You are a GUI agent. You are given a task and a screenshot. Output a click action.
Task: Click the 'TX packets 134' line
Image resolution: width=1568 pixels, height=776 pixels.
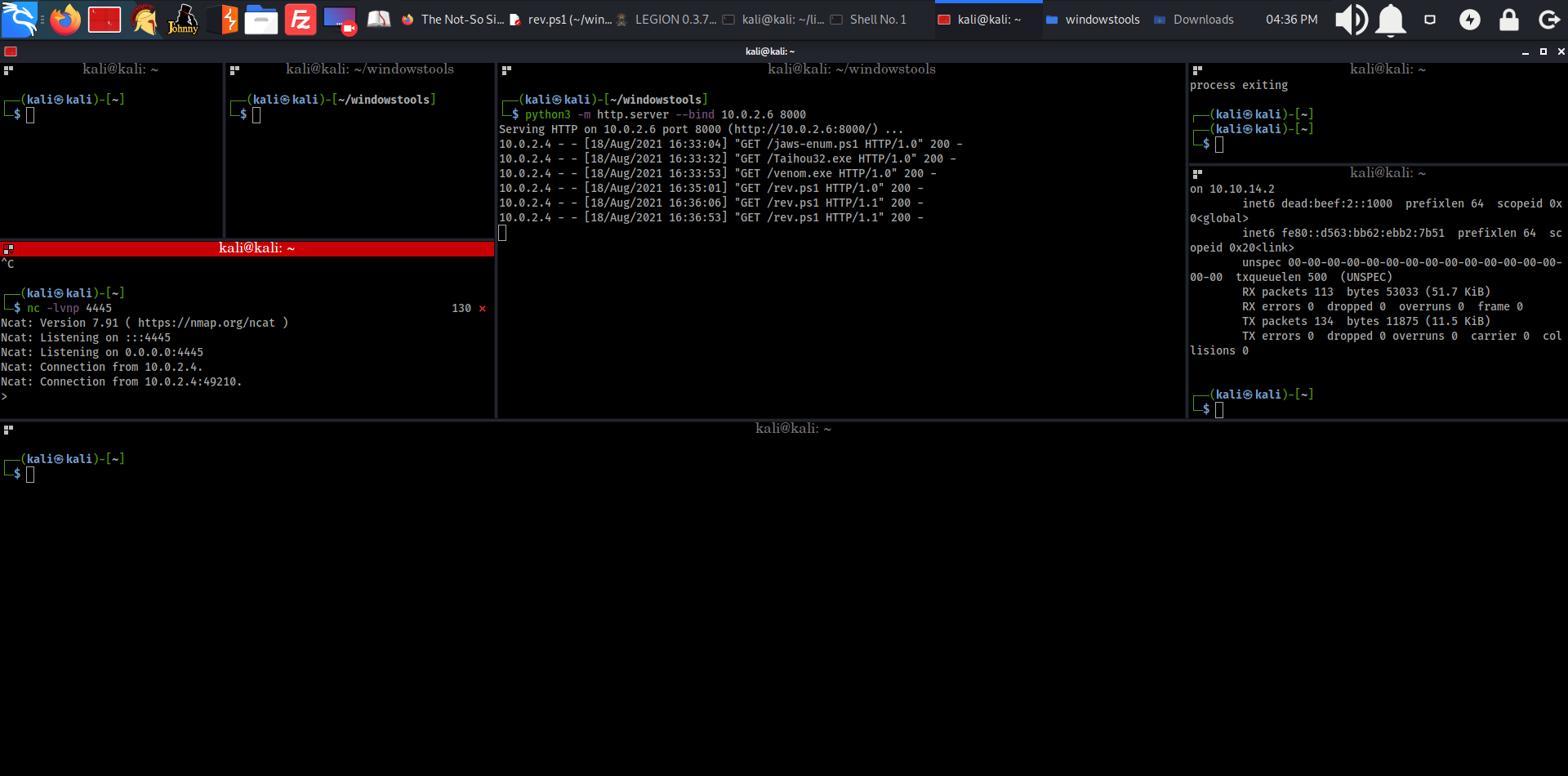coord(1365,321)
